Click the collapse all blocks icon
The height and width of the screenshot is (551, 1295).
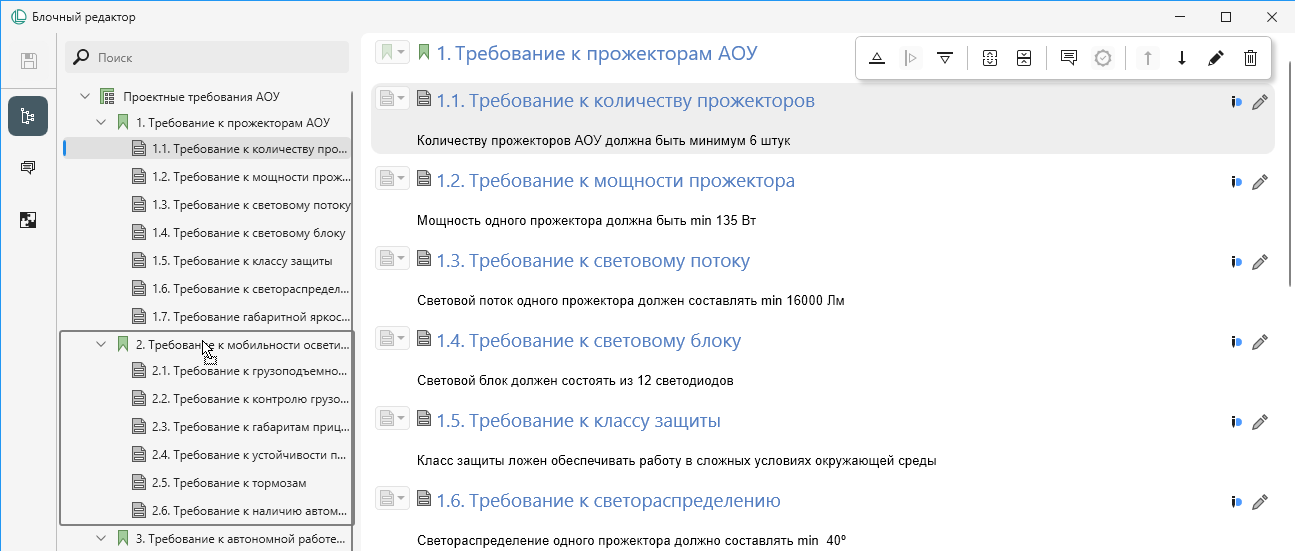1023,58
